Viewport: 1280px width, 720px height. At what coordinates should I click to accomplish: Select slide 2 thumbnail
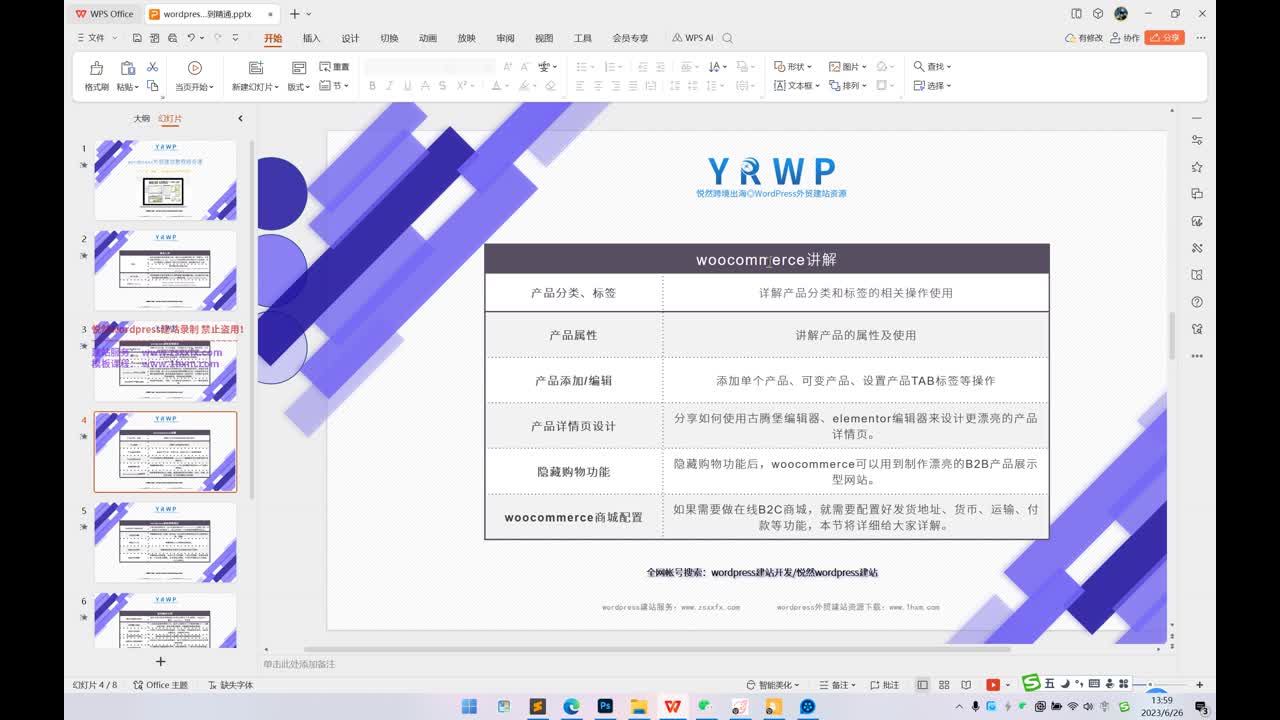click(x=165, y=270)
